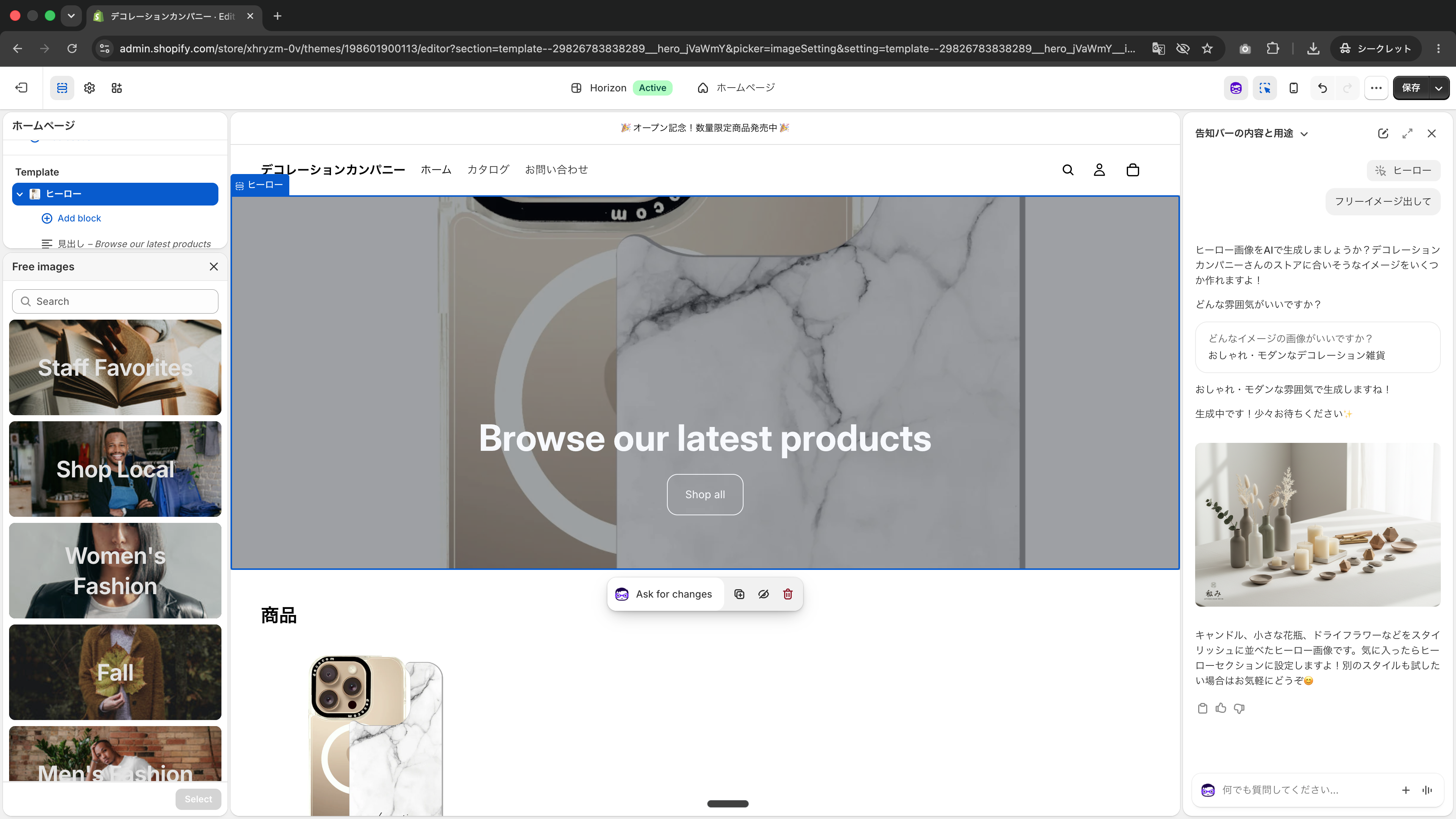Click the ホーム navigation link in preview

436,169
